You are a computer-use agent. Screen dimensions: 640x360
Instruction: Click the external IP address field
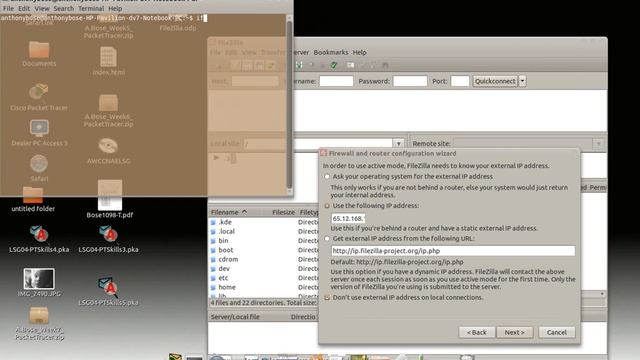click(348, 218)
